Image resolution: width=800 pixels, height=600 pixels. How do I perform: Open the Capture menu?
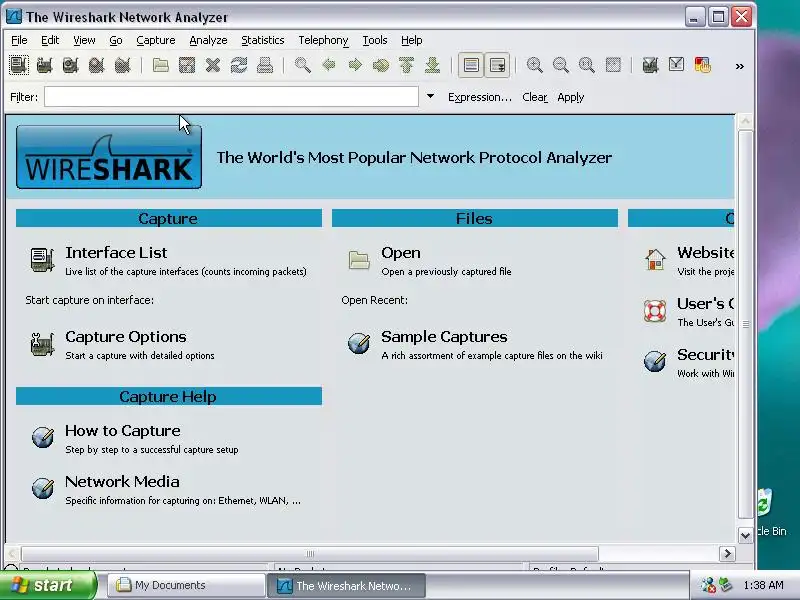[x=156, y=40]
